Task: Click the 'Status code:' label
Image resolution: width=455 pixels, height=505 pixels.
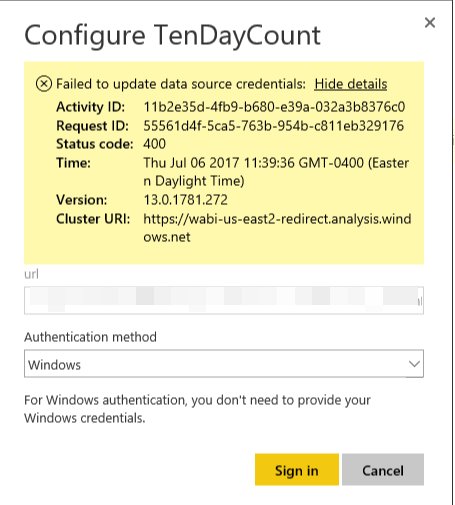Action: (x=95, y=144)
